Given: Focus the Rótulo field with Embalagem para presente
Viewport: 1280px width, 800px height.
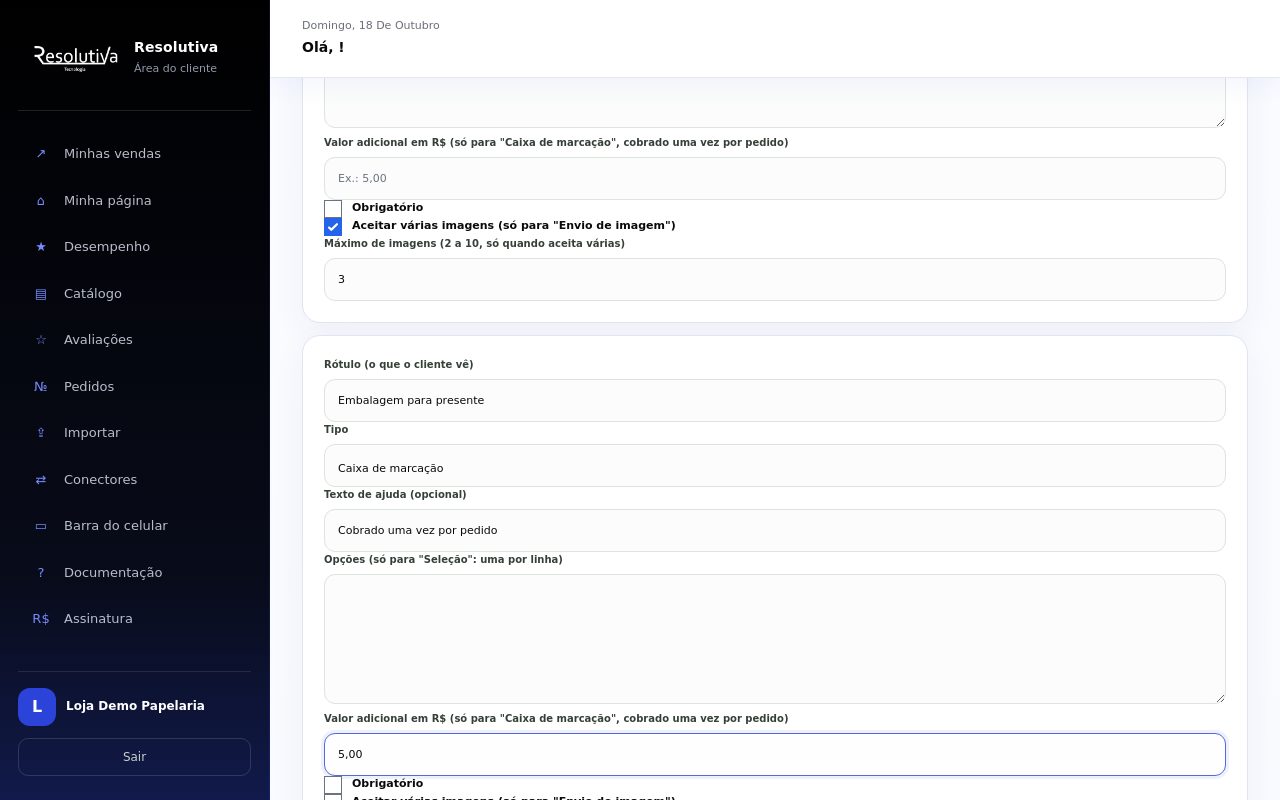Looking at the screenshot, I should (x=775, y=400).
